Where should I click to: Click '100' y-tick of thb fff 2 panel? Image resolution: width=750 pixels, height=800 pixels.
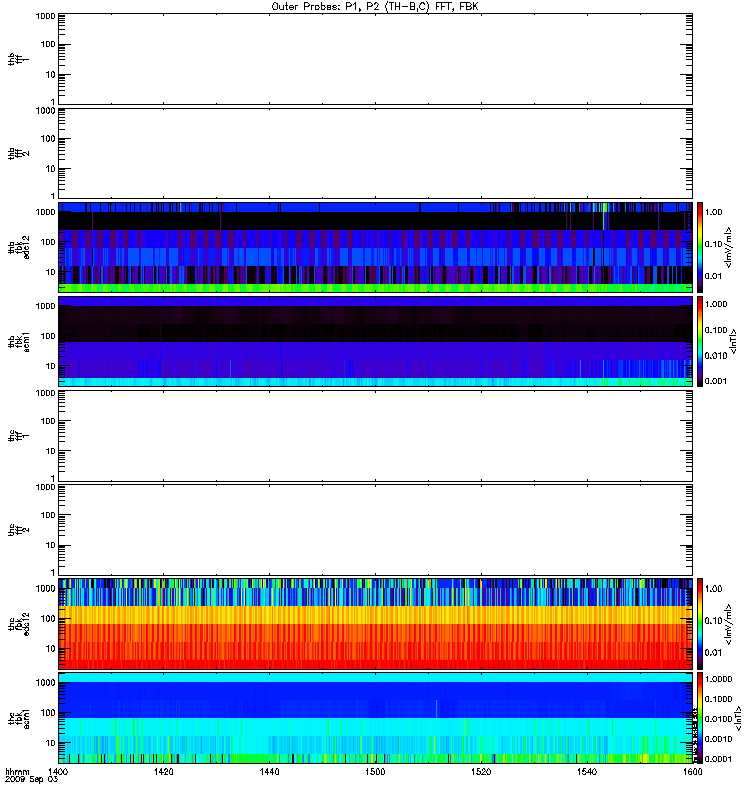coord(48,139)
